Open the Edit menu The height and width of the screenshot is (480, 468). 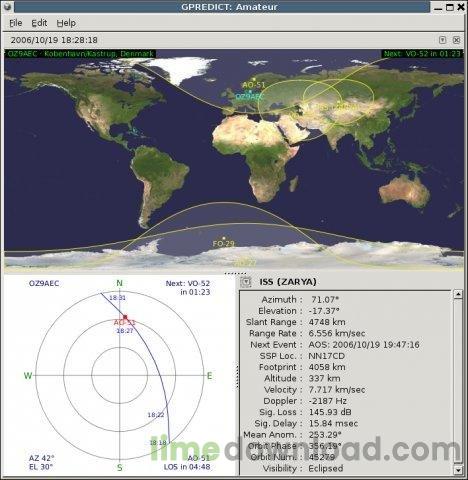click(x=39, y=23)
